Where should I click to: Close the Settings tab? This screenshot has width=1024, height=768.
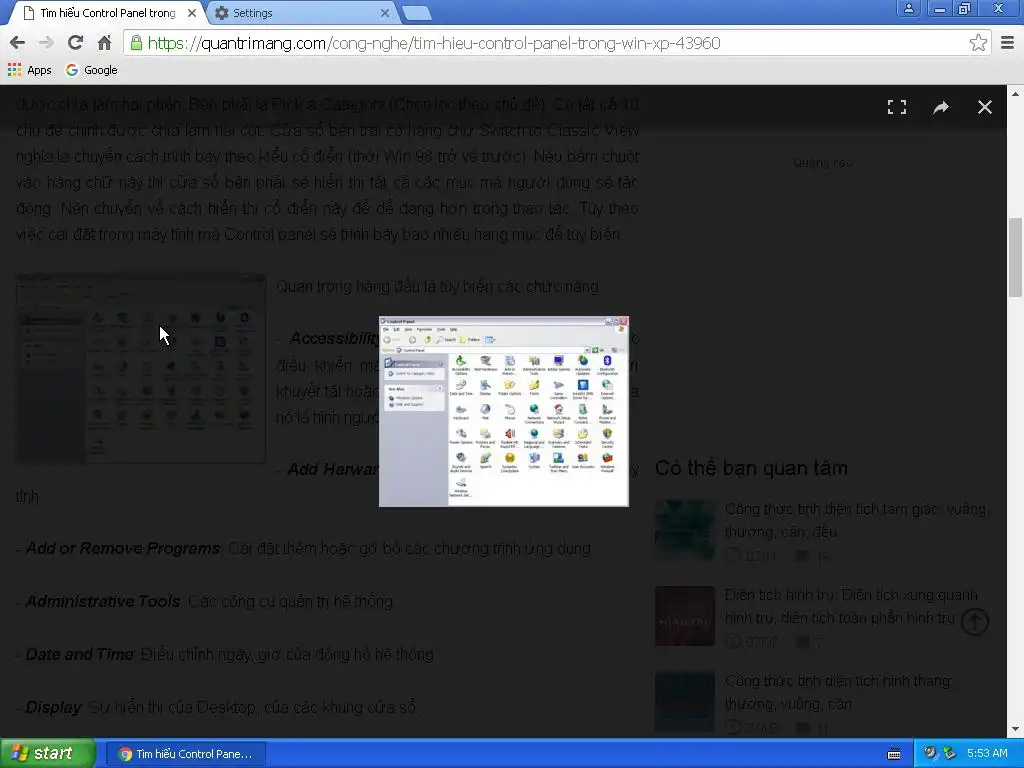(x=385, y=13)
